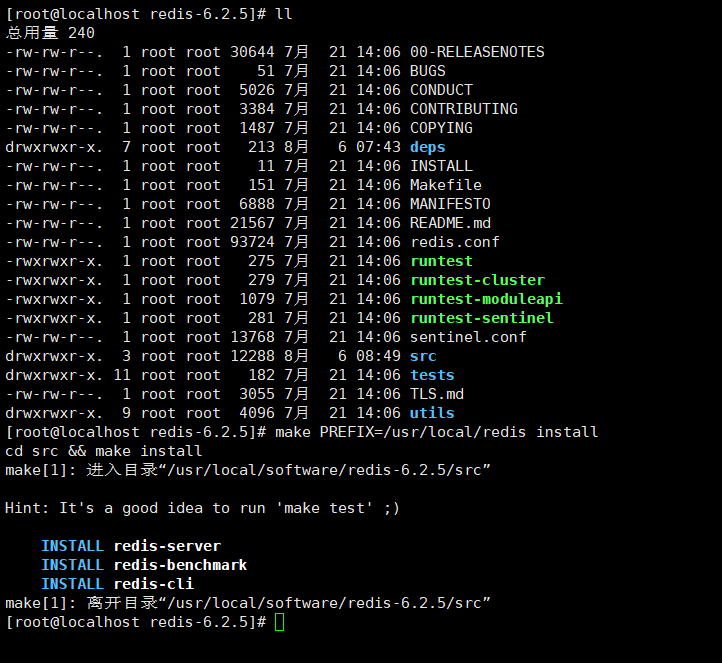Select the size 5026 of CONDUCT

(x=257, y=90)
